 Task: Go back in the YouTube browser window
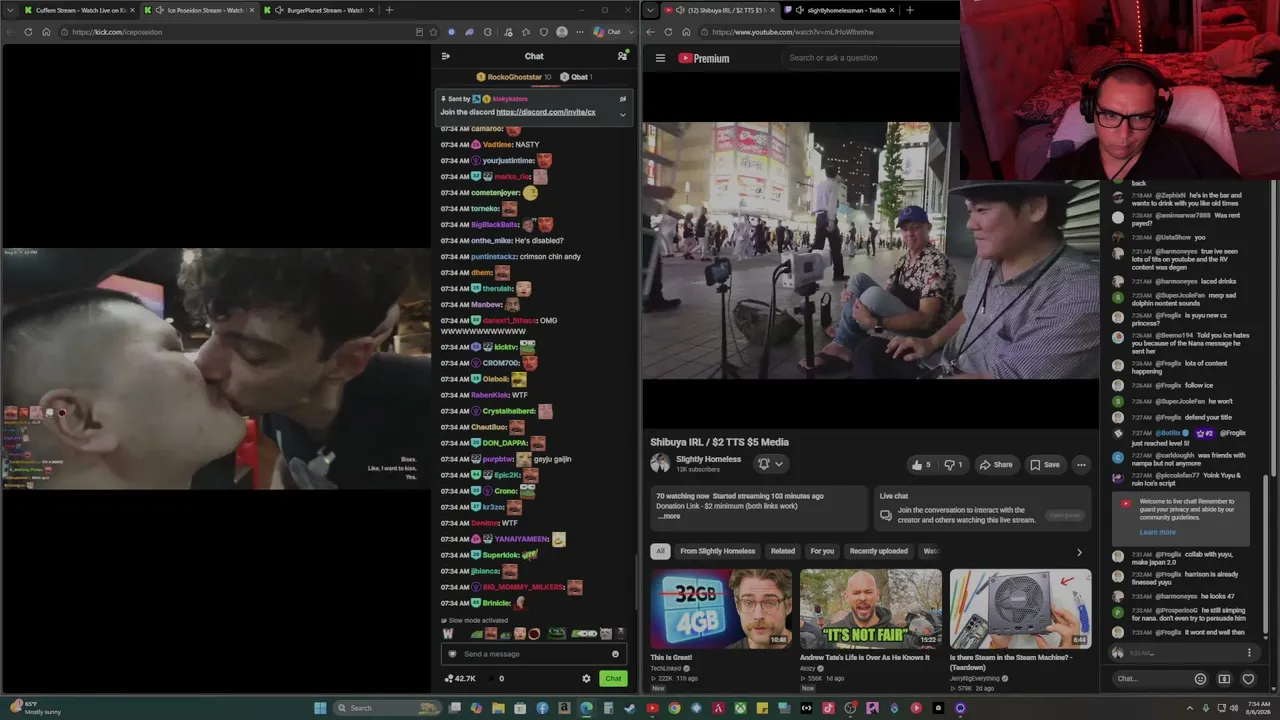point(650,32)
